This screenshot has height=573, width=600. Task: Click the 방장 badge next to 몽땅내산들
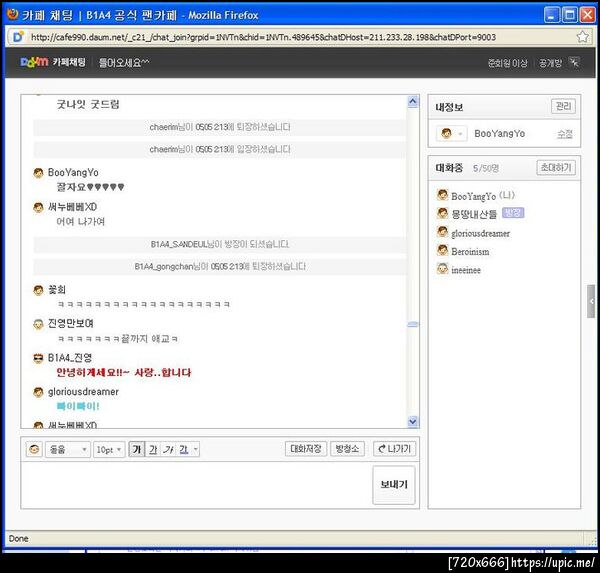(513, 213)
